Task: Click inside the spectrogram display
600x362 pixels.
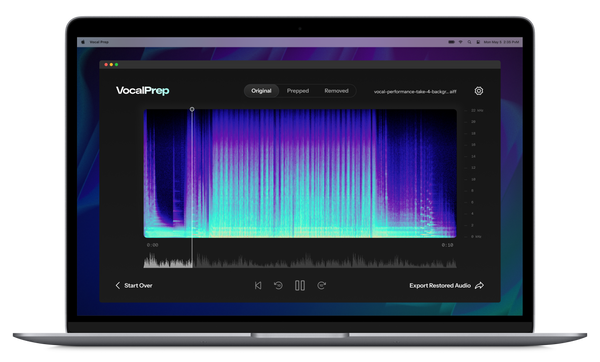Action: point(300,173)
